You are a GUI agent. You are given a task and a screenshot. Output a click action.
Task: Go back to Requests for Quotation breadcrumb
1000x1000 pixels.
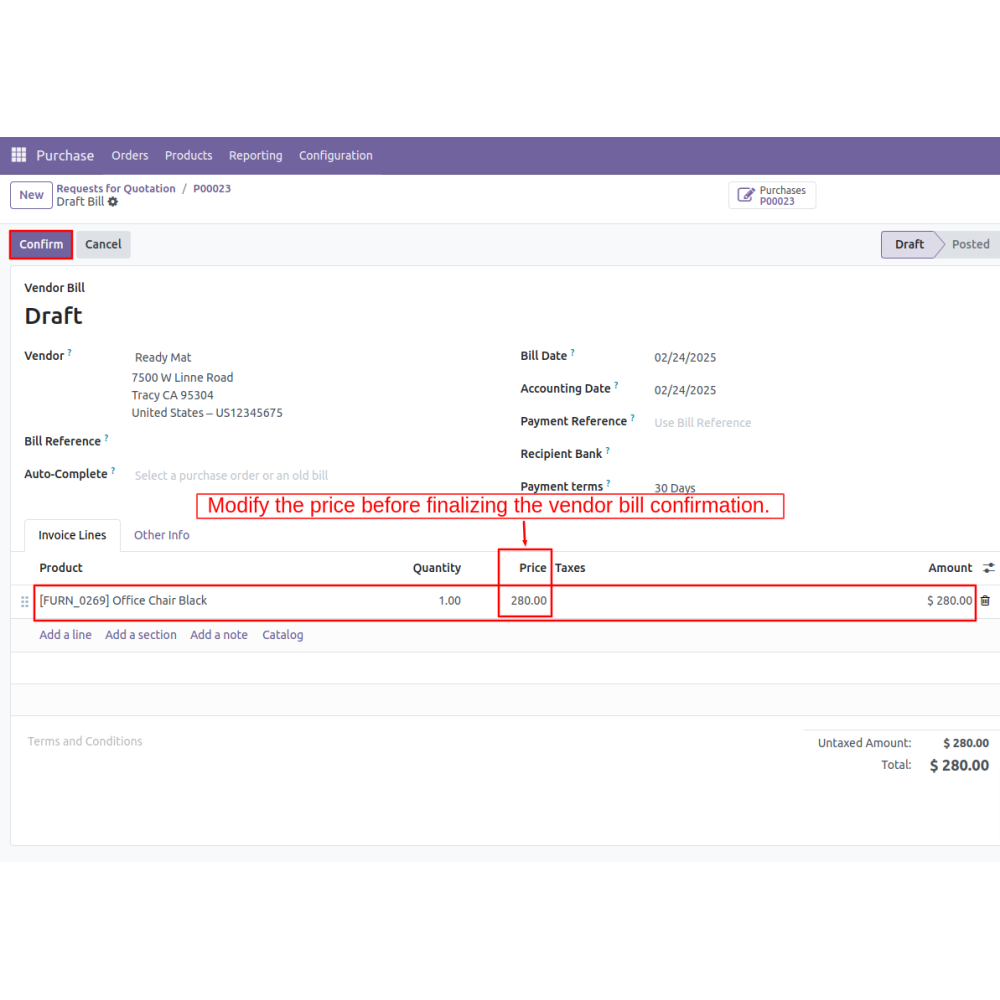click(115, 189)
